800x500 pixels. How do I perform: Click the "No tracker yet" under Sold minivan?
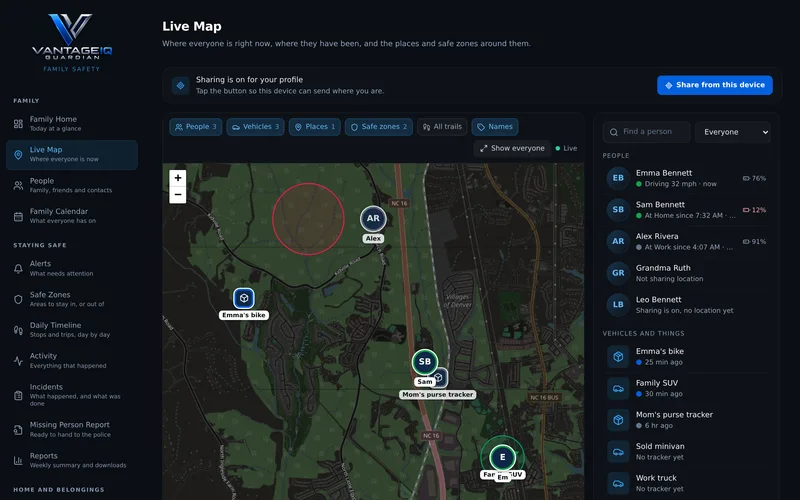click(659, 457)
